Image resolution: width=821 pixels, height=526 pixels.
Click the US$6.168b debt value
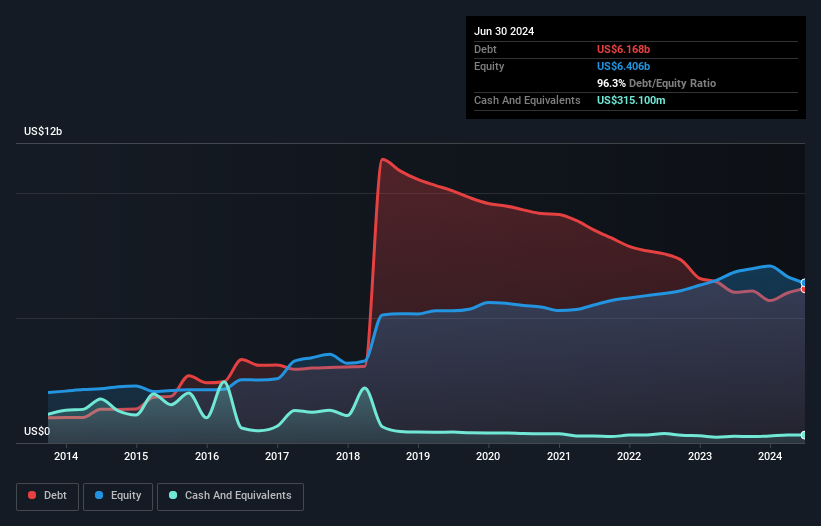pyautogui.click(x=623, y=49)
